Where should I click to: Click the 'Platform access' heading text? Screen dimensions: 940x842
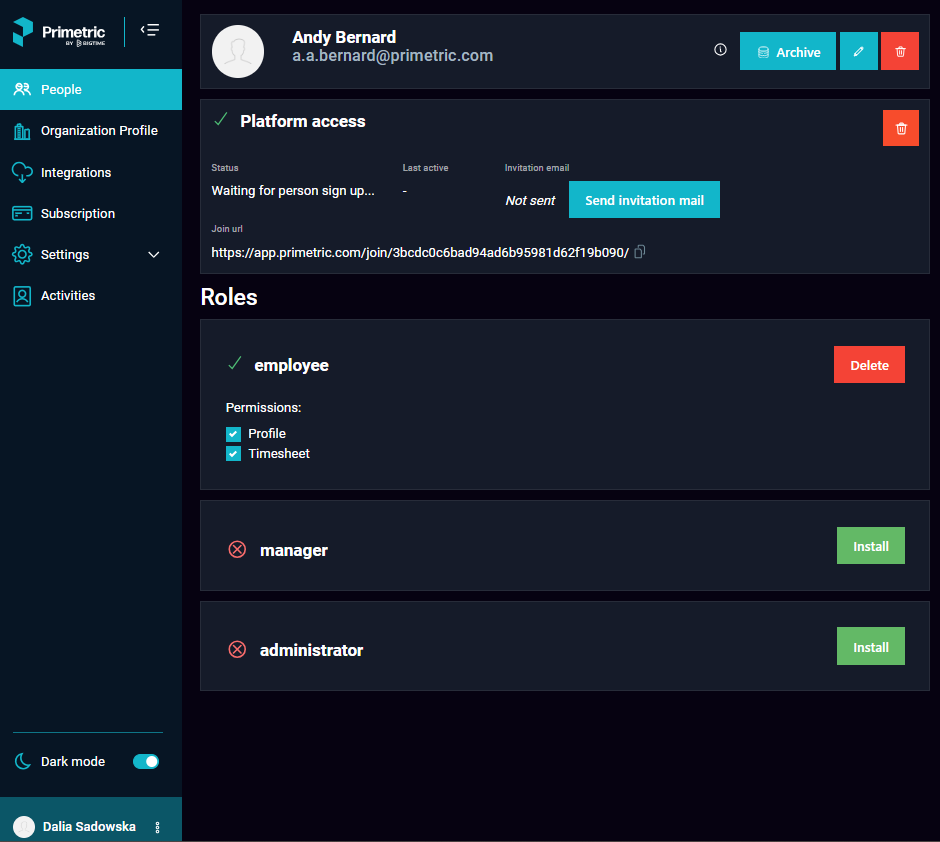click(x=303, y=121)
